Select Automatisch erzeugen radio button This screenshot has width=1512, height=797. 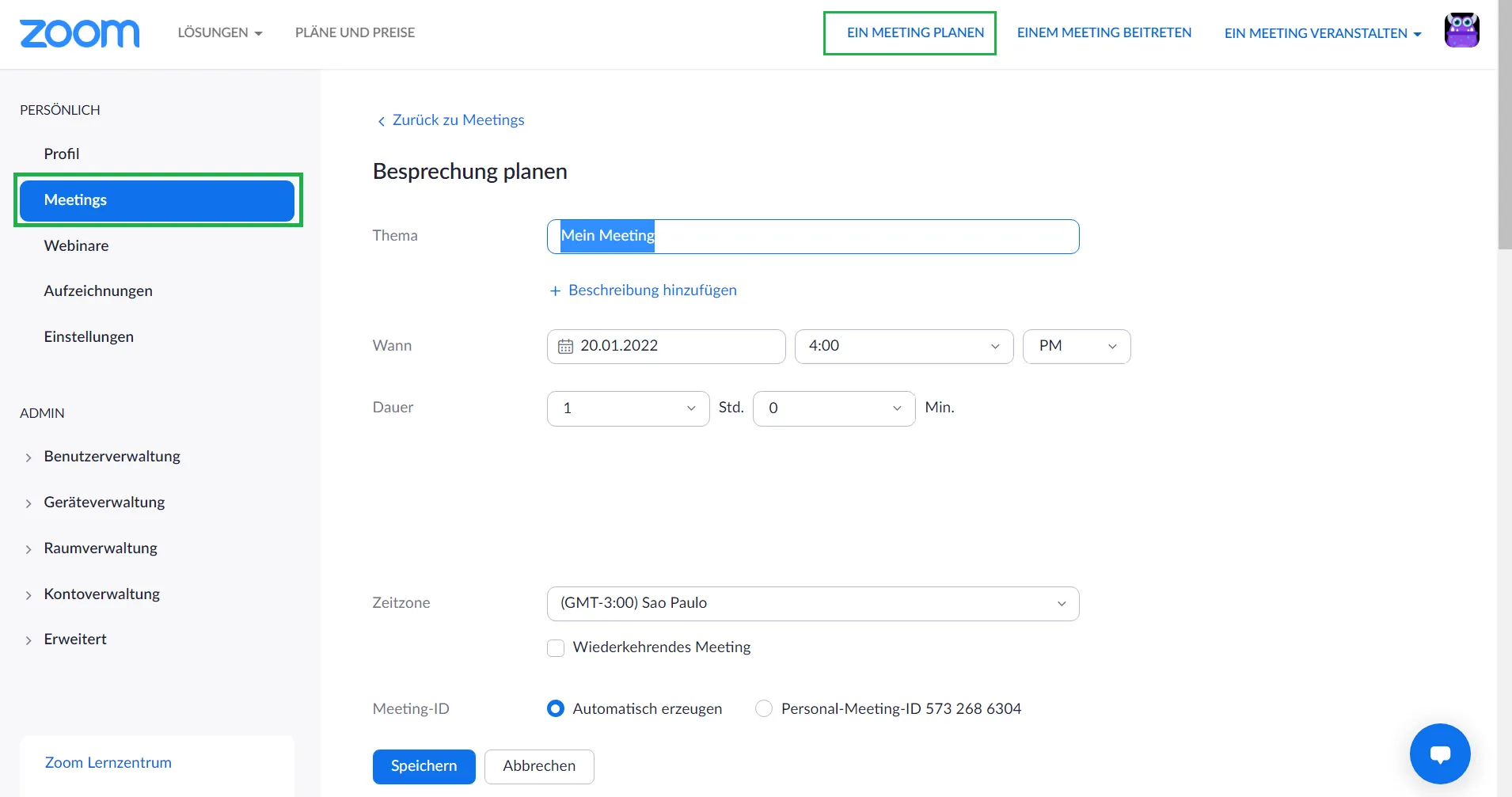[556, 708]
